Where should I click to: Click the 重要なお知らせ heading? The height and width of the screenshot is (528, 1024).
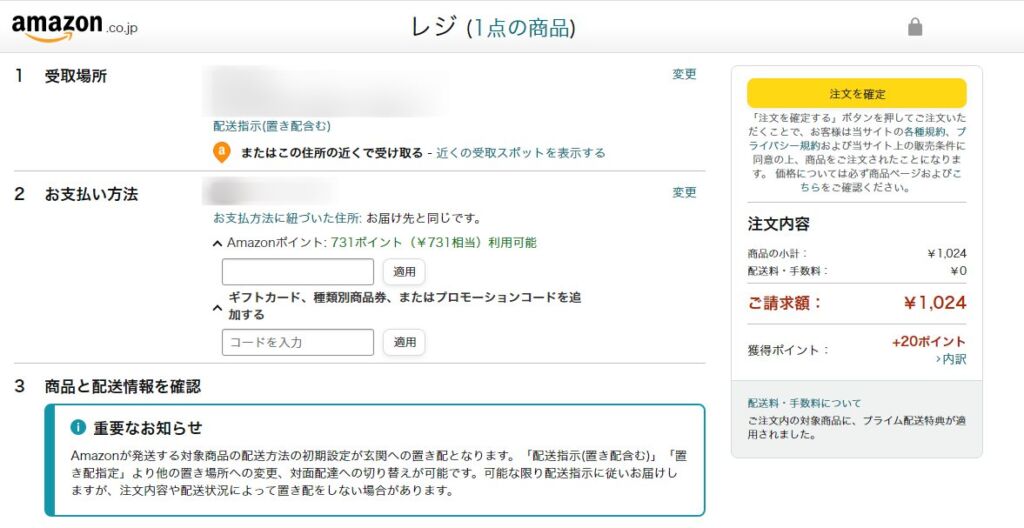point(148,428)
